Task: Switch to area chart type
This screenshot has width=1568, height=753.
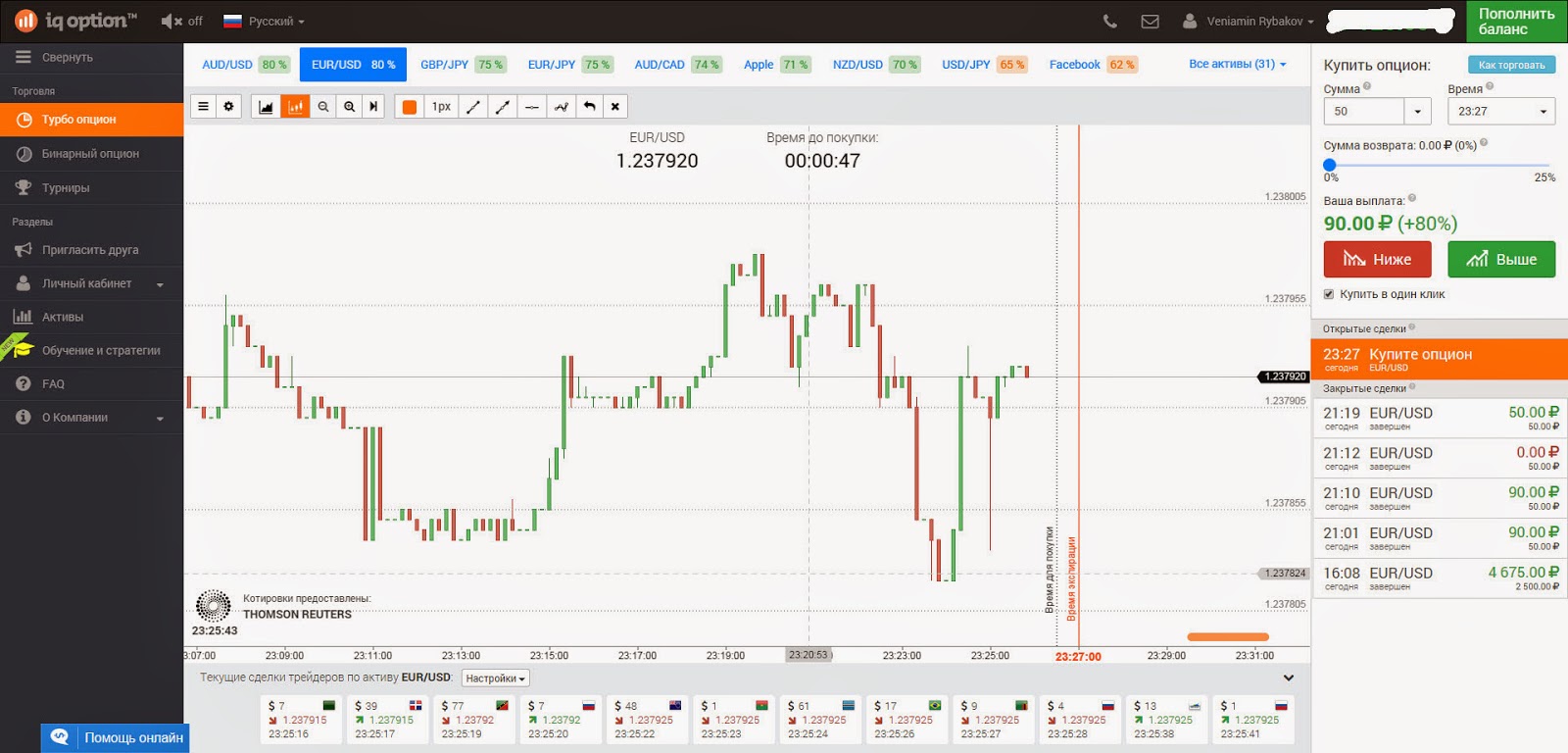Action: pyautogui.click(x=266, y=106)
